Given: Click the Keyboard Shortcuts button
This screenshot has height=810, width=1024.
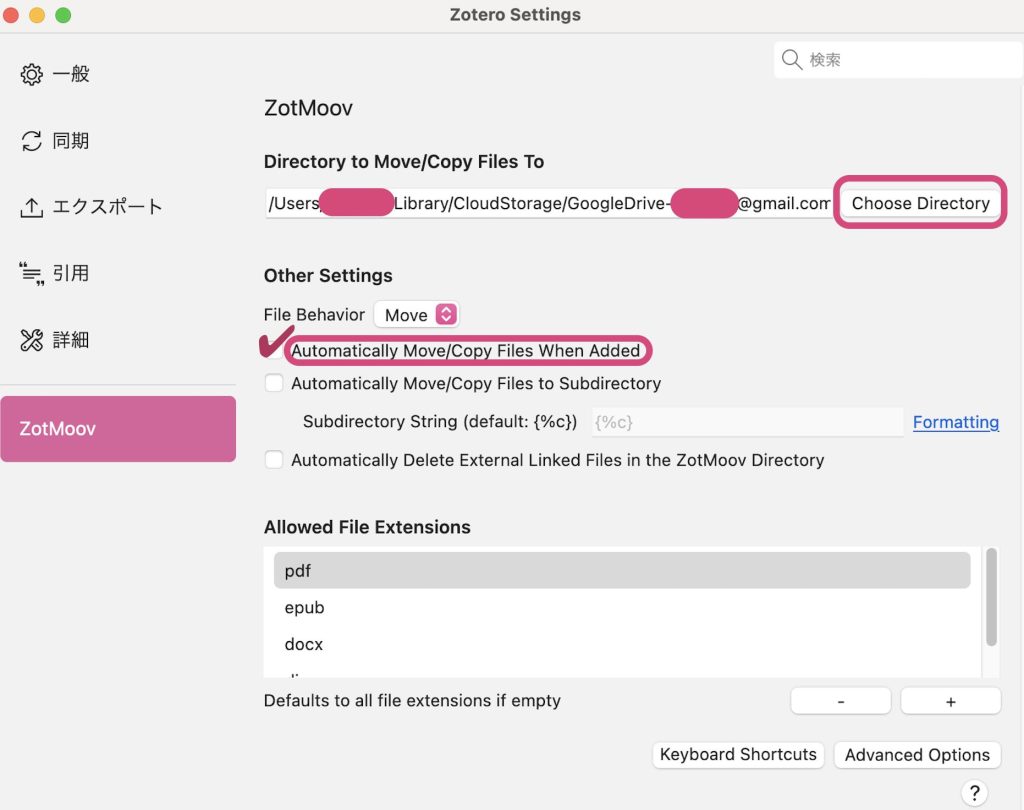Looking at the screenshot, I should [738, 755].
